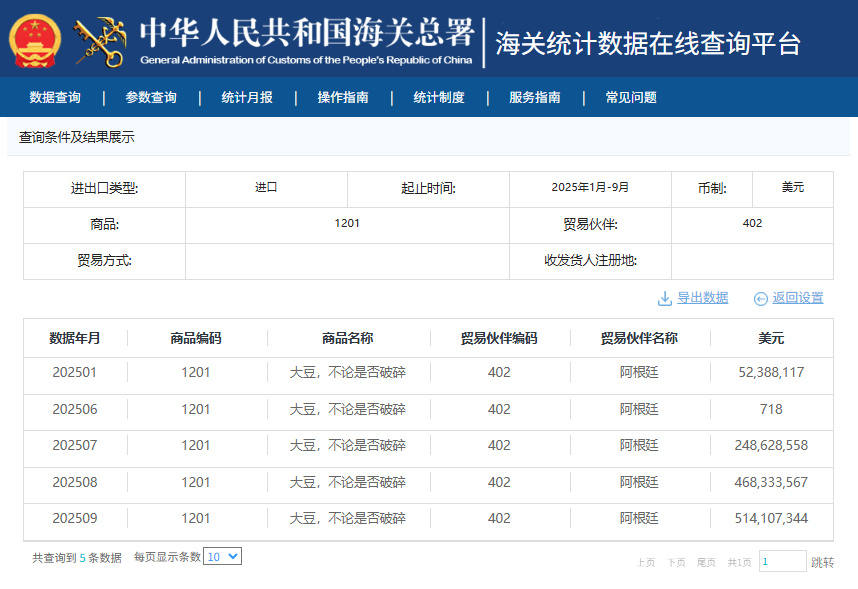Open the 常见问题 page
858x589 pixels.
(x=631, y=97)
